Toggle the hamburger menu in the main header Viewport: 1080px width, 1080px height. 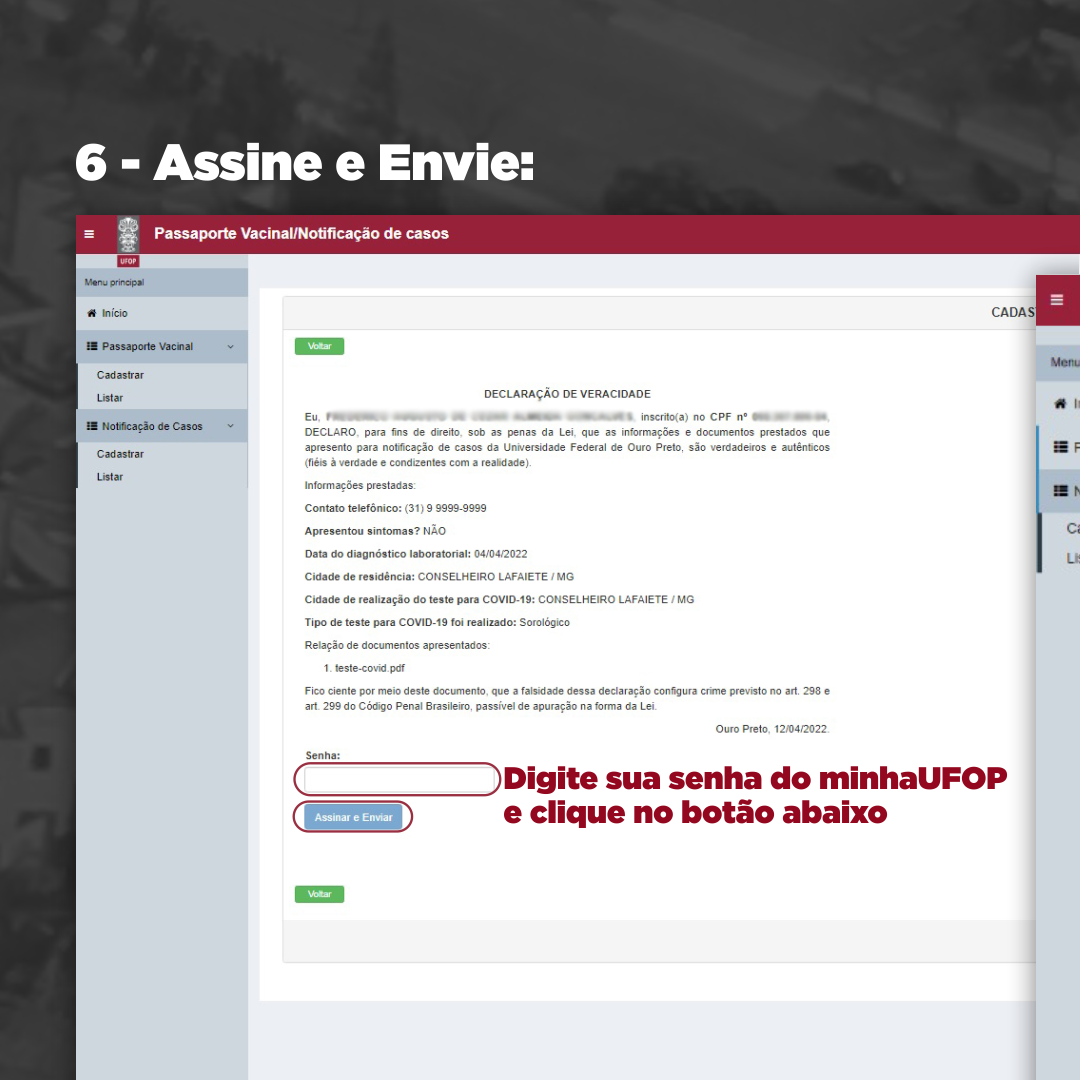point(89,234)
